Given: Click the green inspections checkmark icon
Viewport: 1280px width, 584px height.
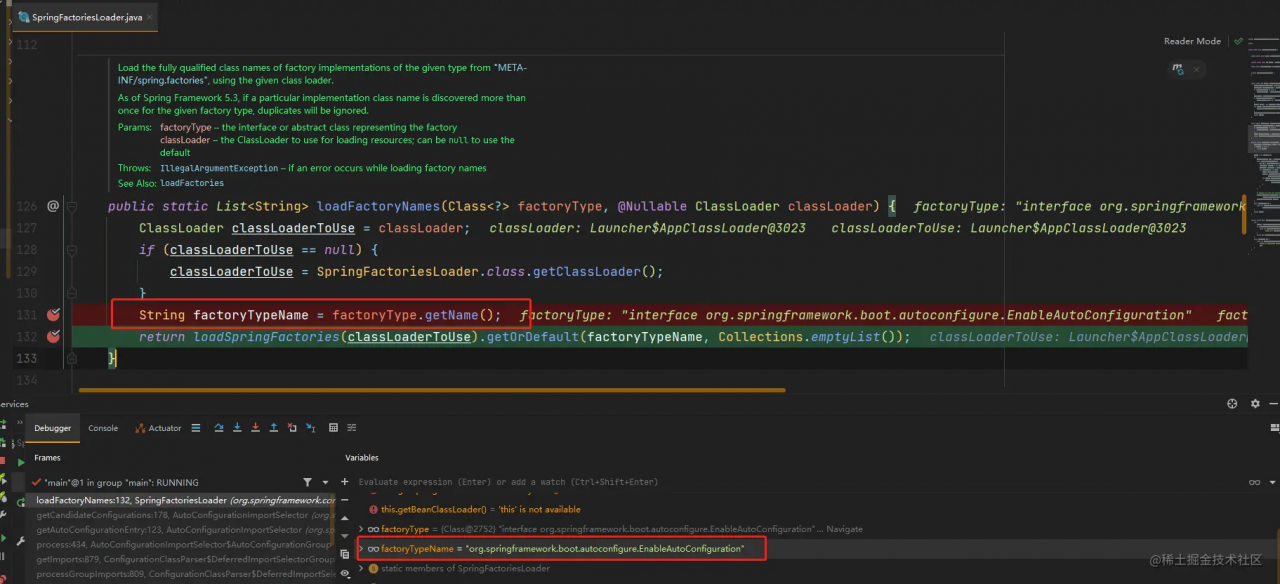Looking at the screenshot, I should coord(1238,41).
